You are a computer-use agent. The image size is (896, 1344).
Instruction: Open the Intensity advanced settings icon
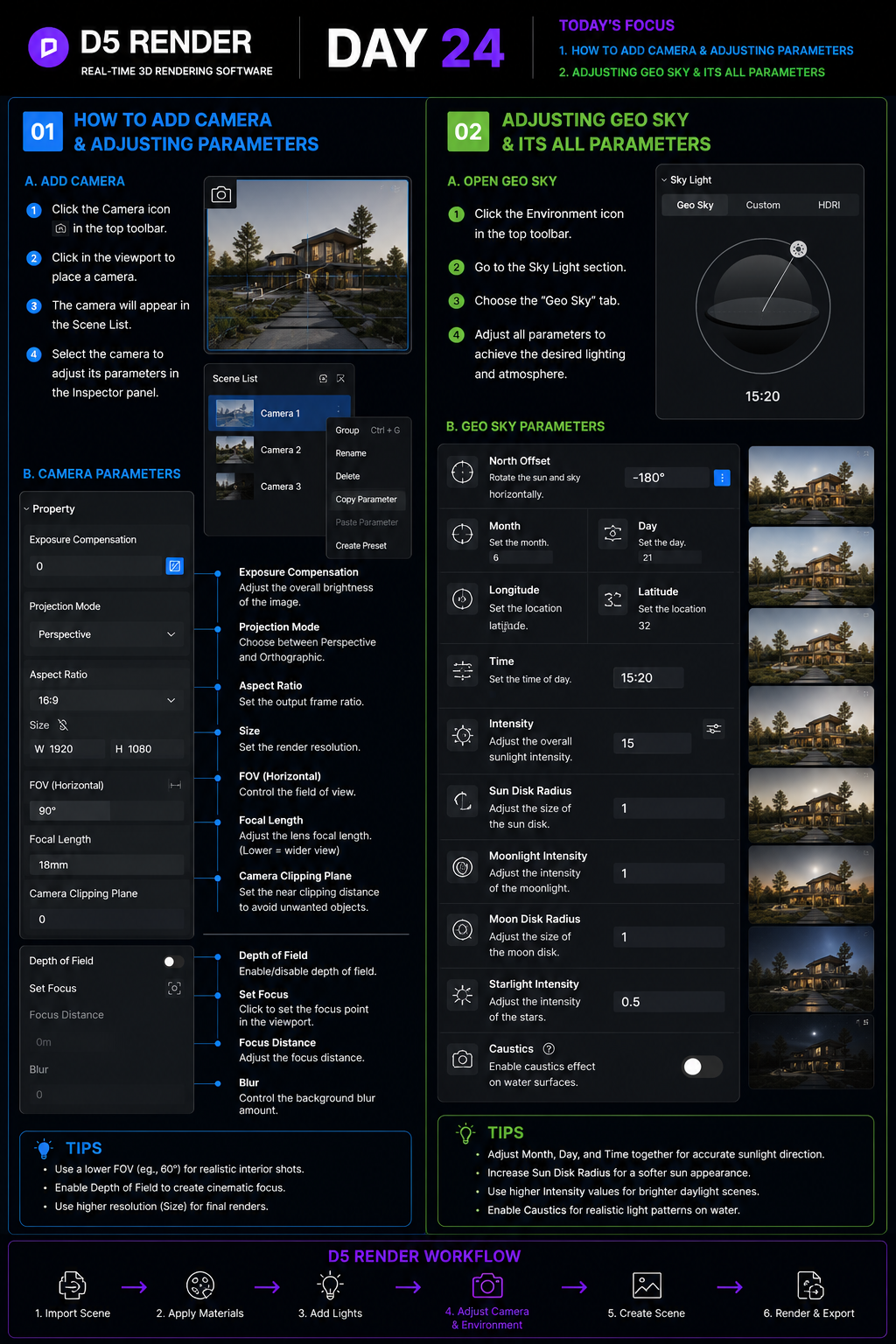(714, 728)
